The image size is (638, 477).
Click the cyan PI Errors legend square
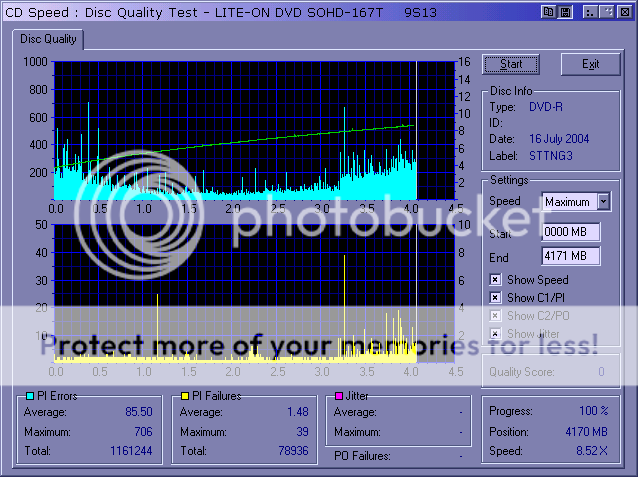[x=29, y=396]
